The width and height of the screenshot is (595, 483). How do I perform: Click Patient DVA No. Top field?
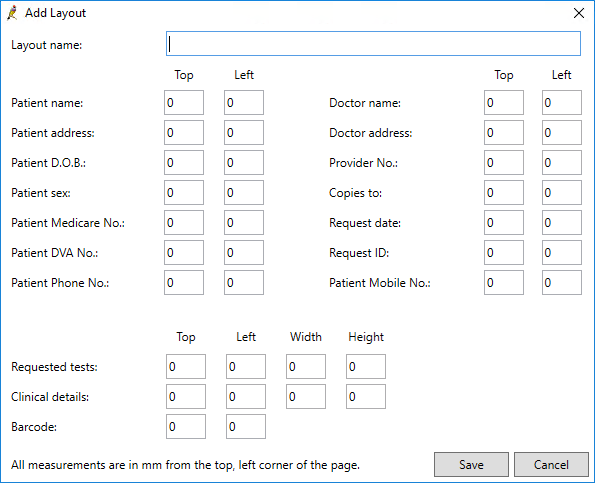pos(184,252)
